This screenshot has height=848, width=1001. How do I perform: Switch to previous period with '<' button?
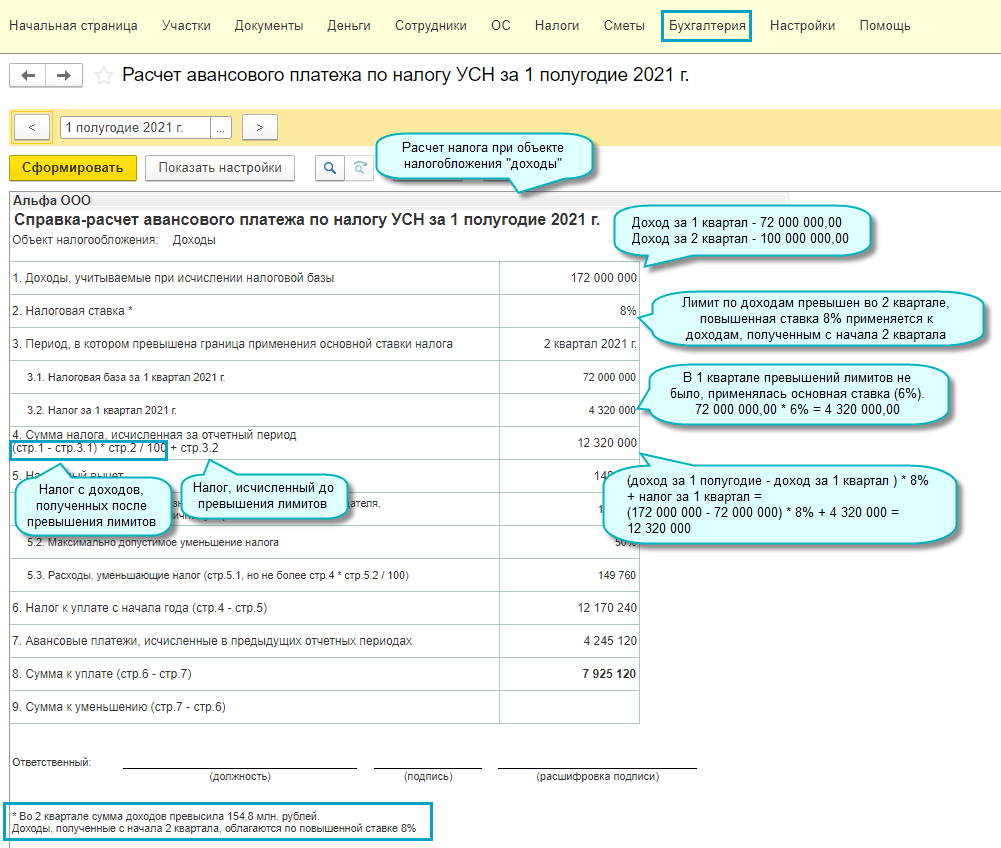pos(31,127)
